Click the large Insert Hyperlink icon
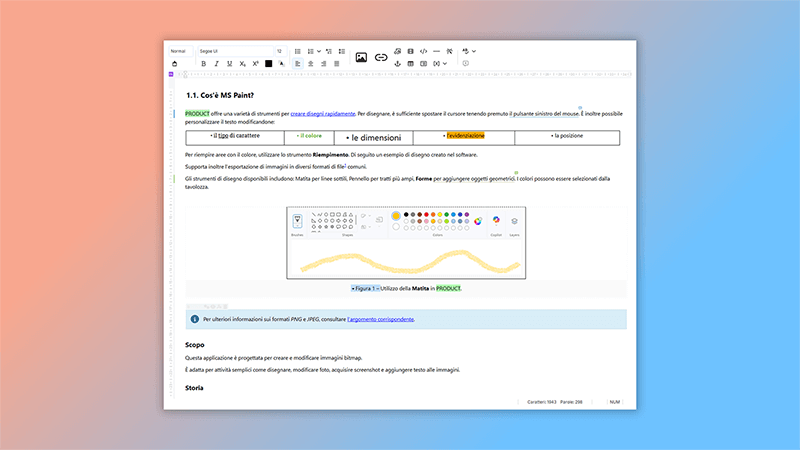The image size is (800, 450). point(381,57)
